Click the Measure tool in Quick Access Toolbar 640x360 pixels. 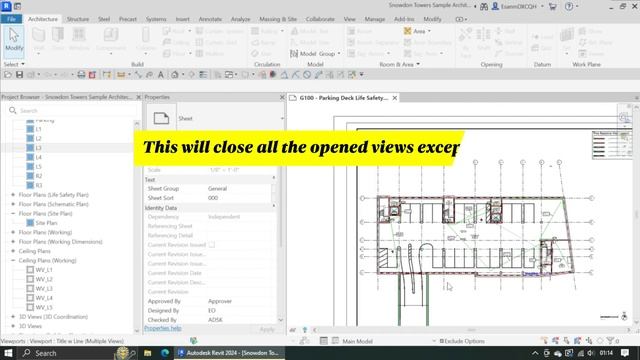[121, 75]
